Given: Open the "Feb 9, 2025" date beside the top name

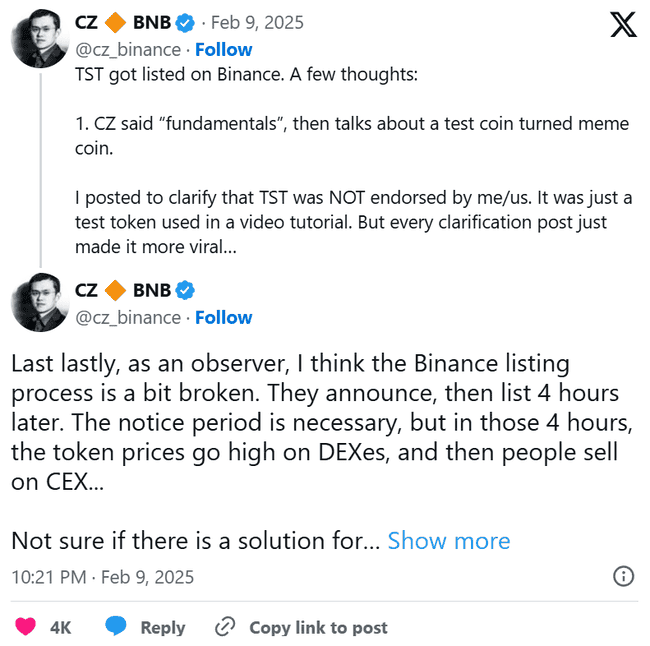Looking at the screenshot, I should 259,22.
